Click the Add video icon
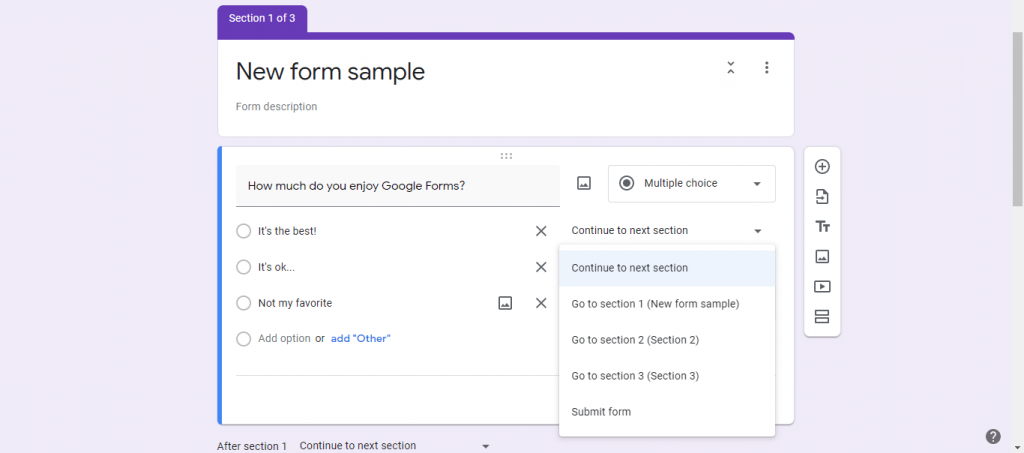This screenshot has height=453, width=1024. pyautogui.click(x=822, y=287)
